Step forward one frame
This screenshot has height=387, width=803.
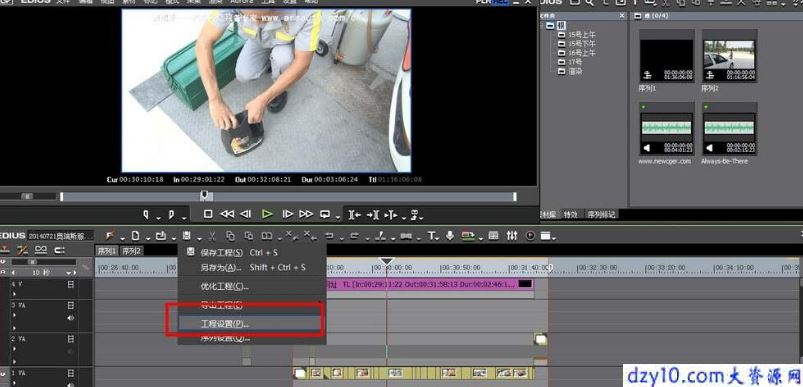click(x=288, y=214)
